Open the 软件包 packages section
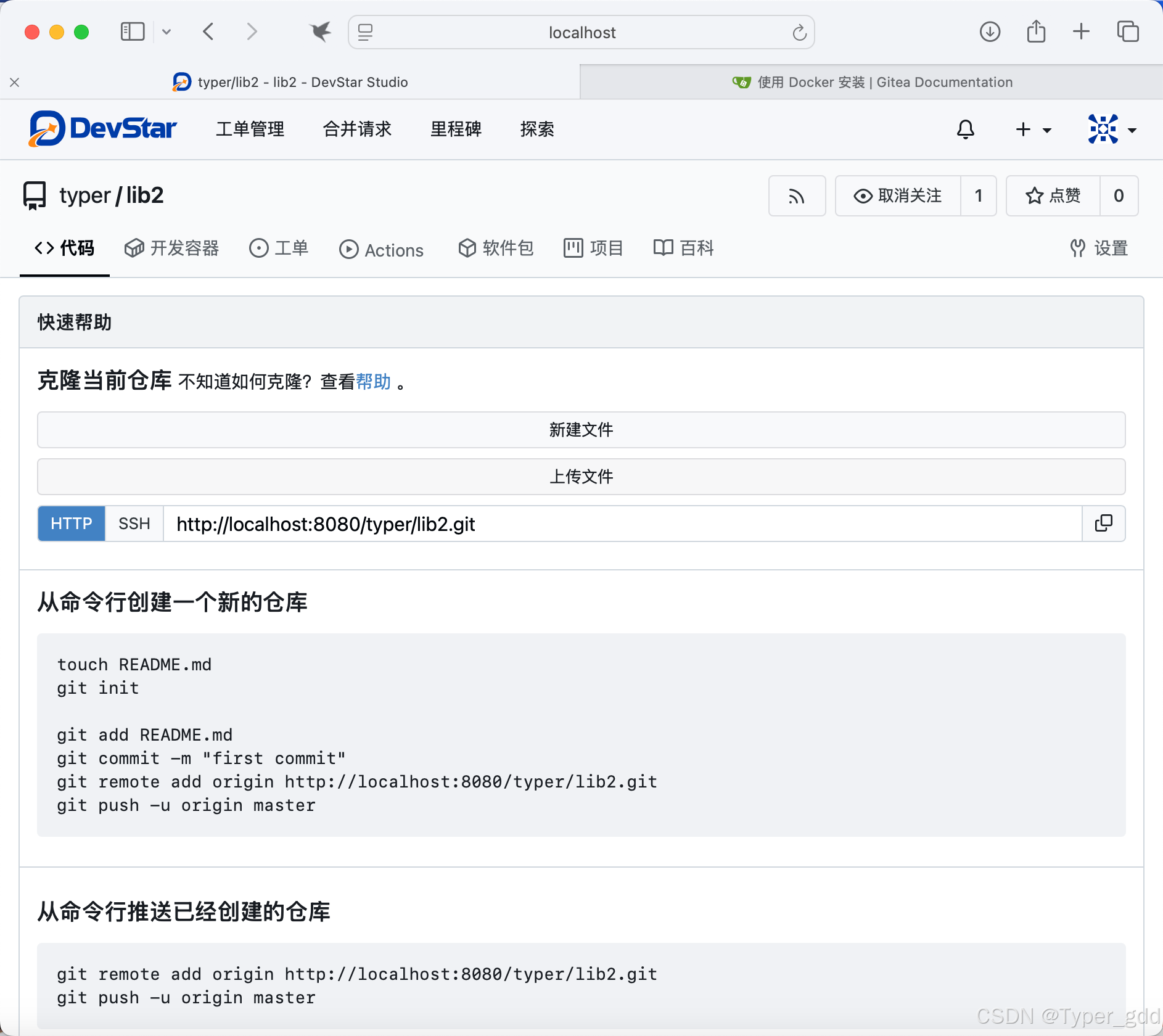The image size is (1163, 1036). coord(496,248)
